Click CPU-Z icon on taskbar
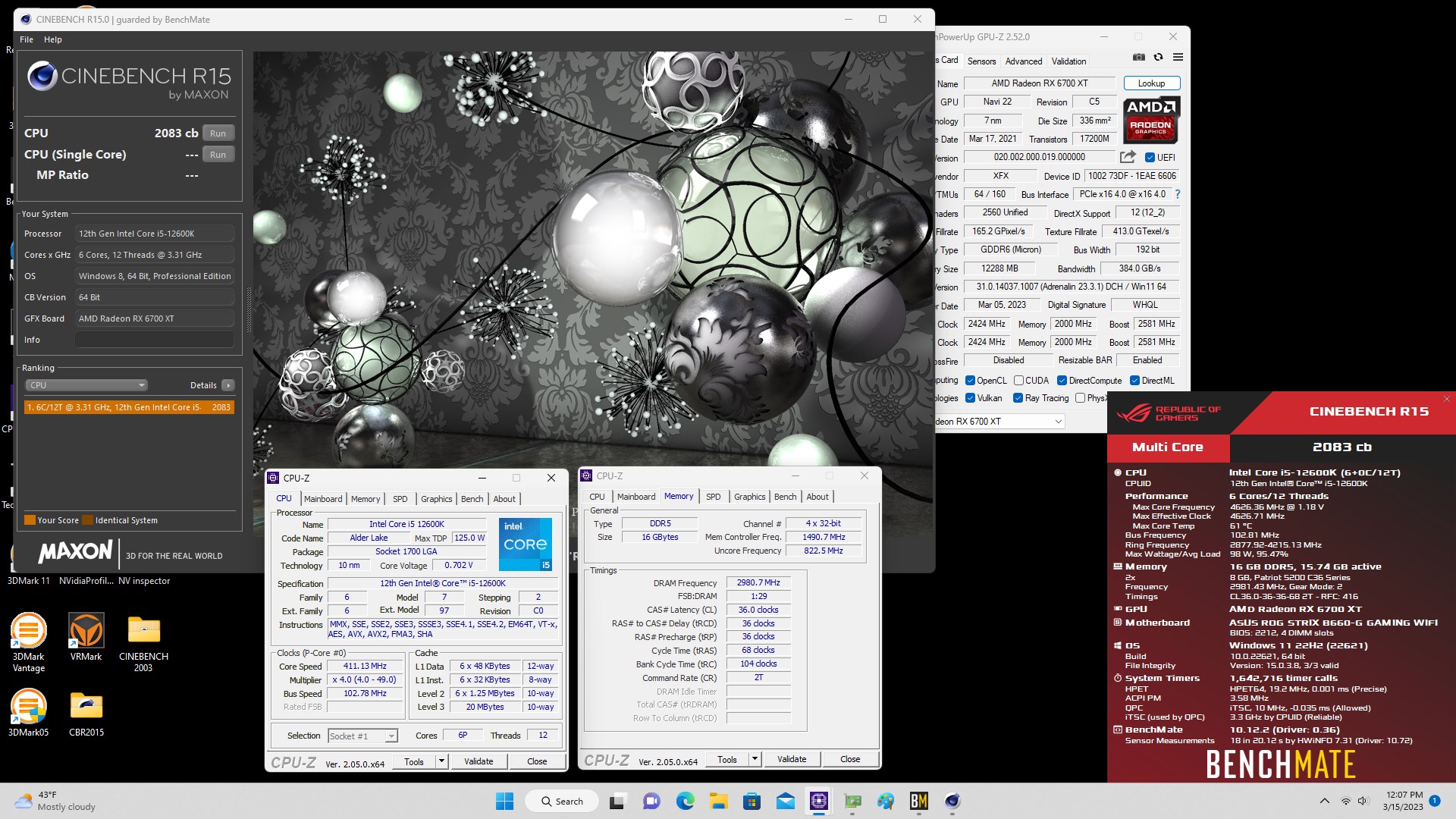The image size is (1456, 819). [x=818, y=801]
